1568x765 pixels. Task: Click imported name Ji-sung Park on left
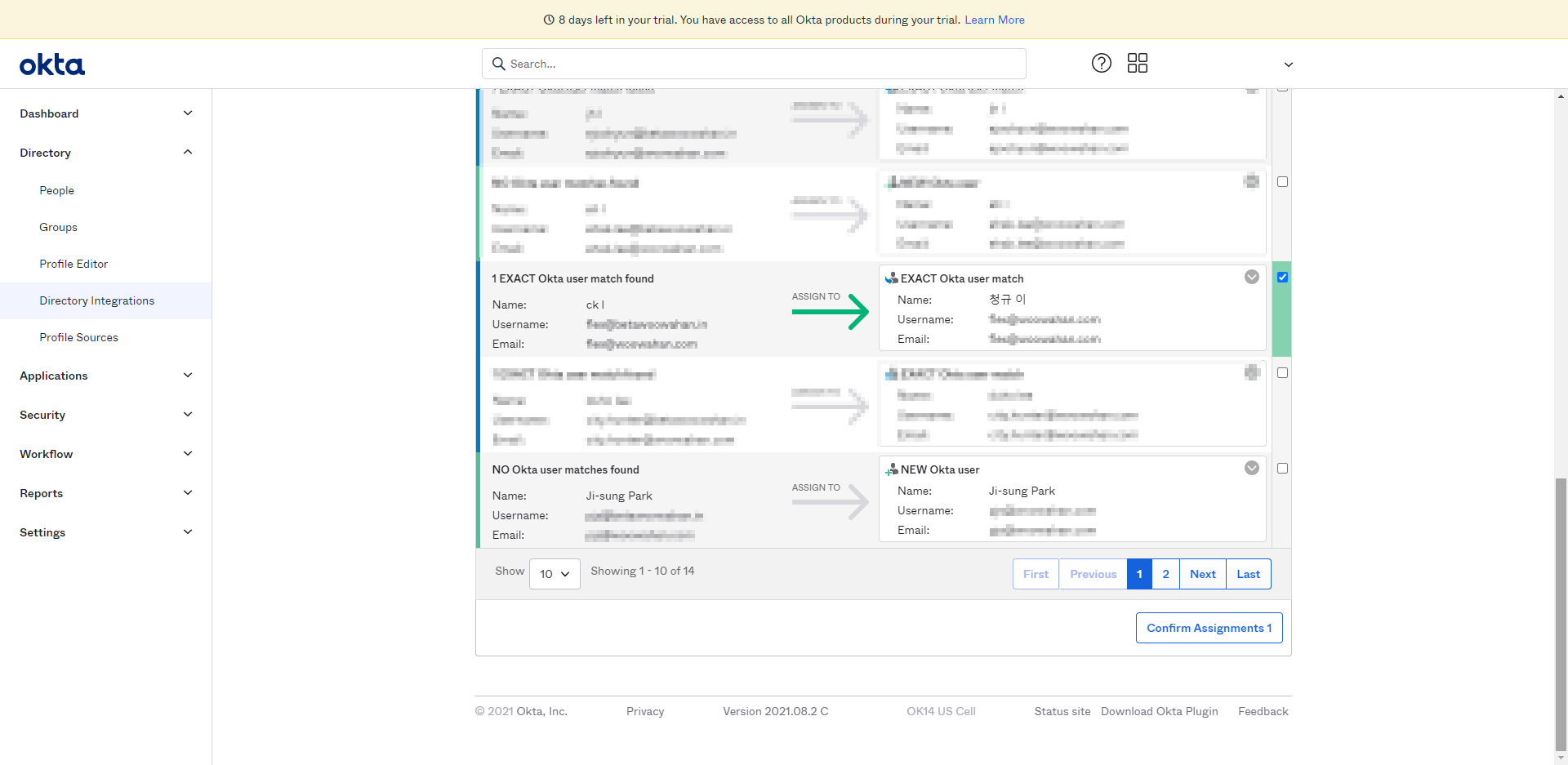[619, 496]
